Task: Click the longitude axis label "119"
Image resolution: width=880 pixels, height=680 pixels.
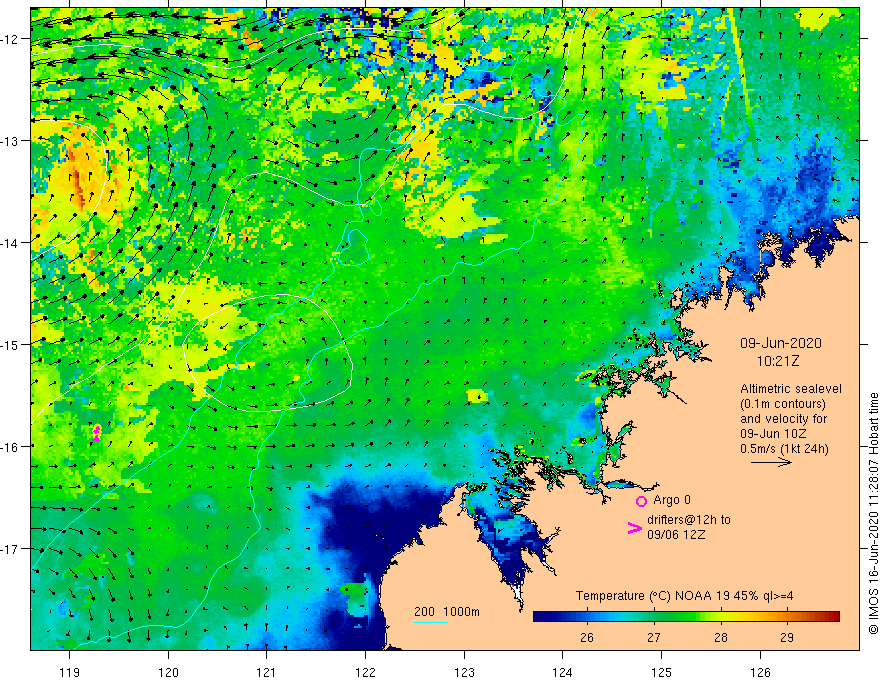Action: (x=70, y=672)
